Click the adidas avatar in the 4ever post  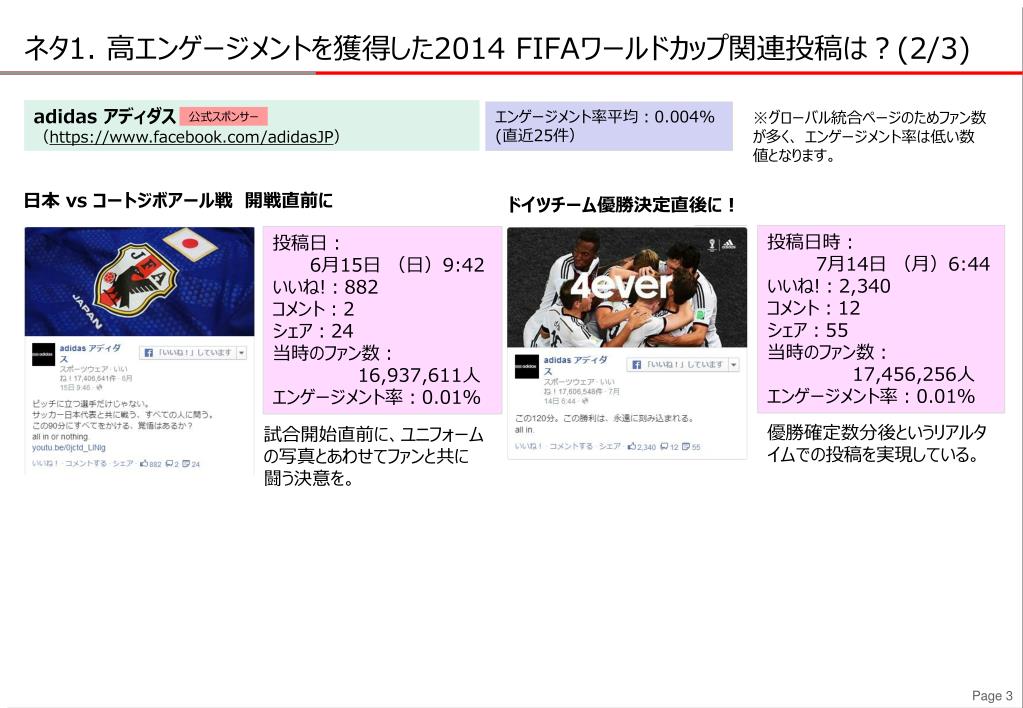coord(527,366)
